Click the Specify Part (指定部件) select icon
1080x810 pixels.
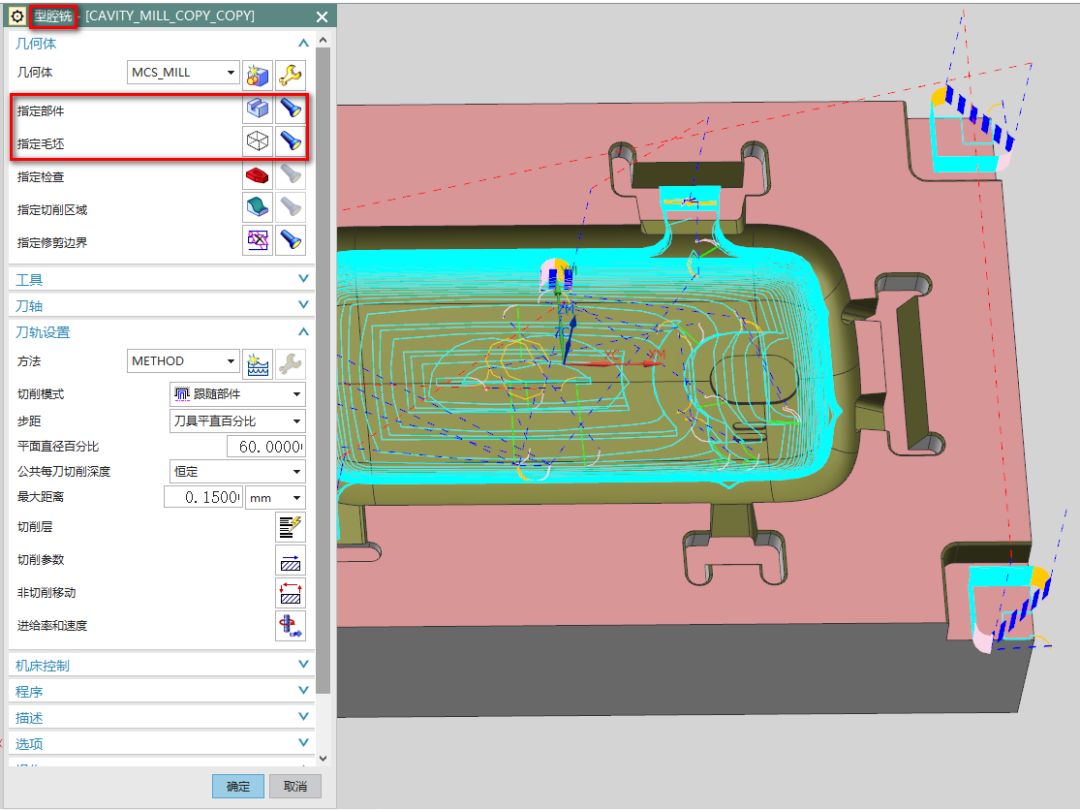258,109
